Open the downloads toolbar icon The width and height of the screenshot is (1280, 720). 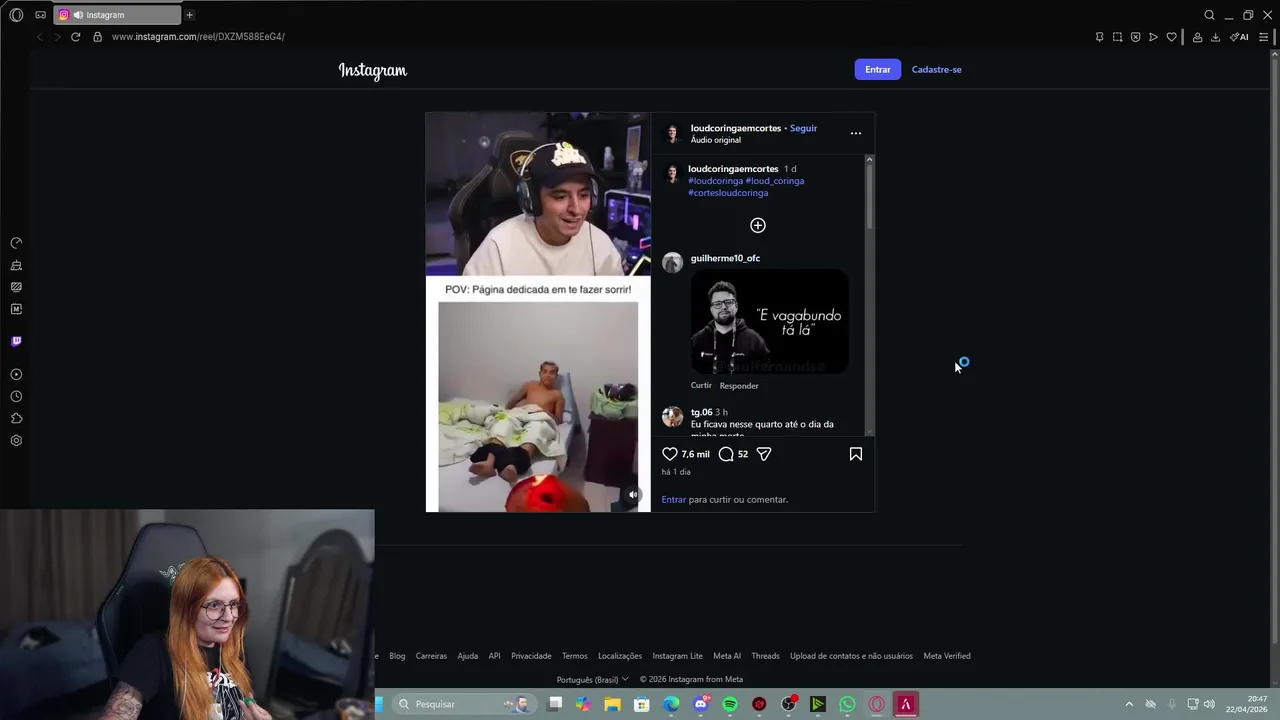(x=1215, y=37)
